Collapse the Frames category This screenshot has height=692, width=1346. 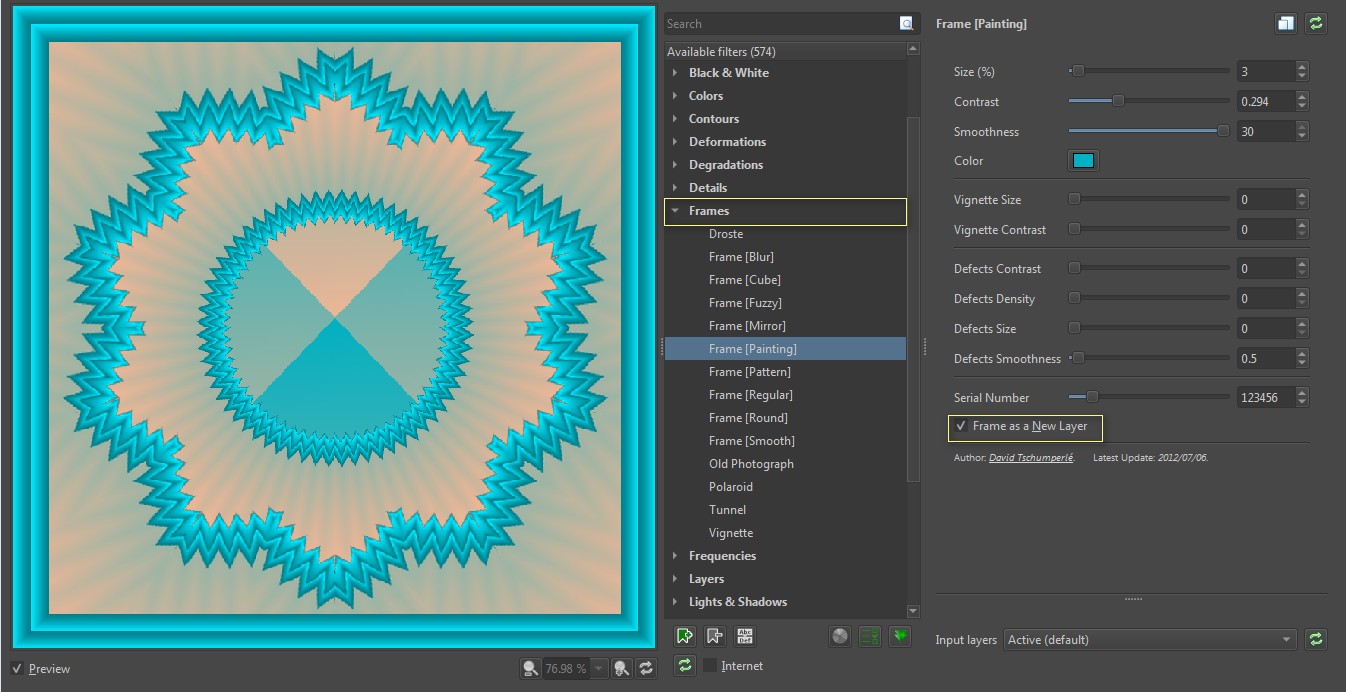pos(675,211)
